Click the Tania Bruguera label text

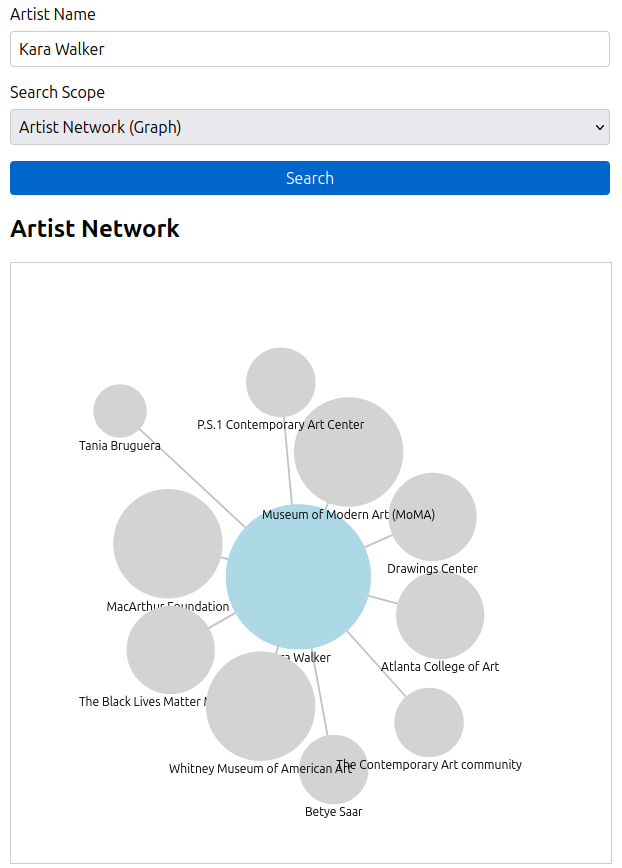(x=120, y=446)
